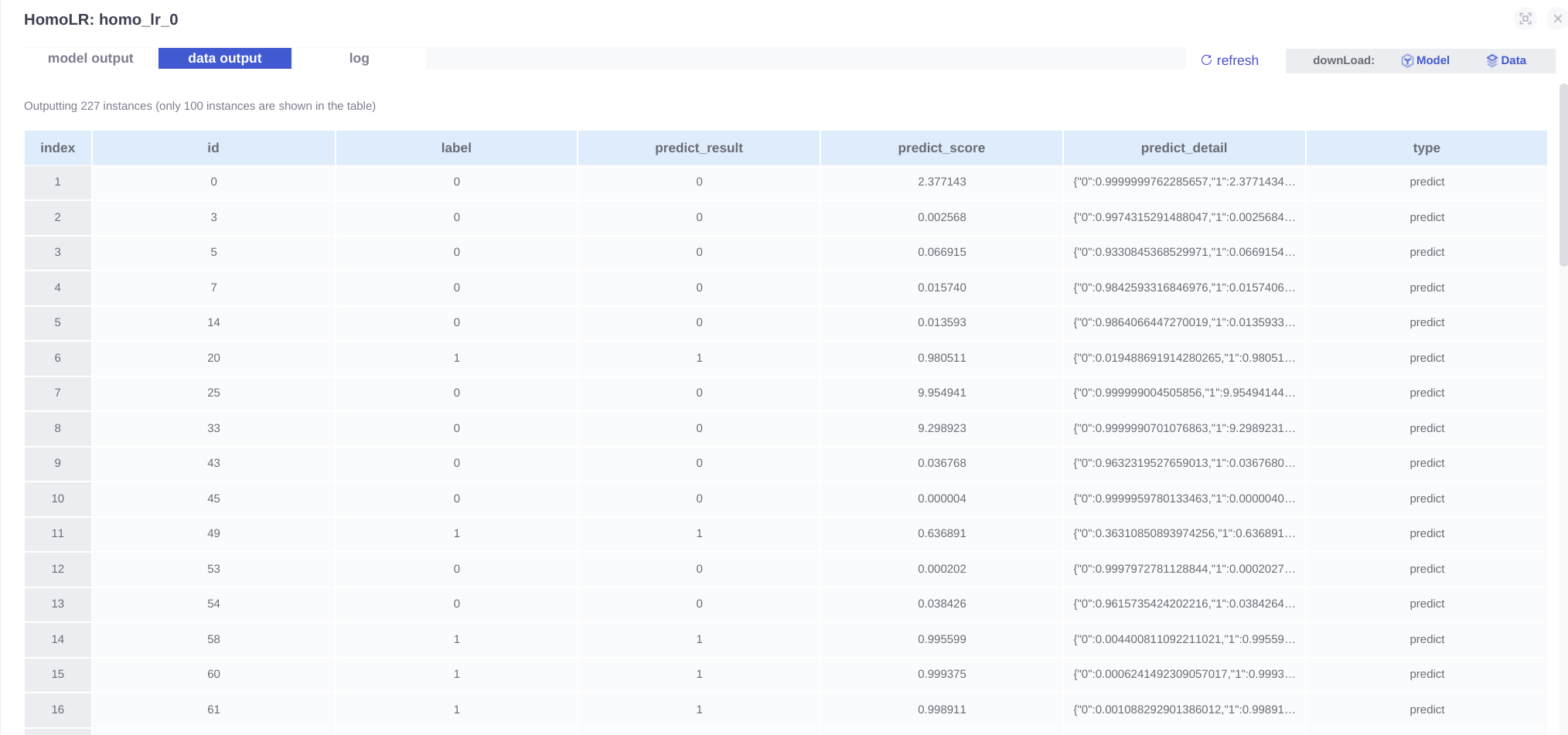Viewport: 1568px width, 735px height.
Task: Click id cell 43
Action: pyautogui.click(x=213, y=463)
